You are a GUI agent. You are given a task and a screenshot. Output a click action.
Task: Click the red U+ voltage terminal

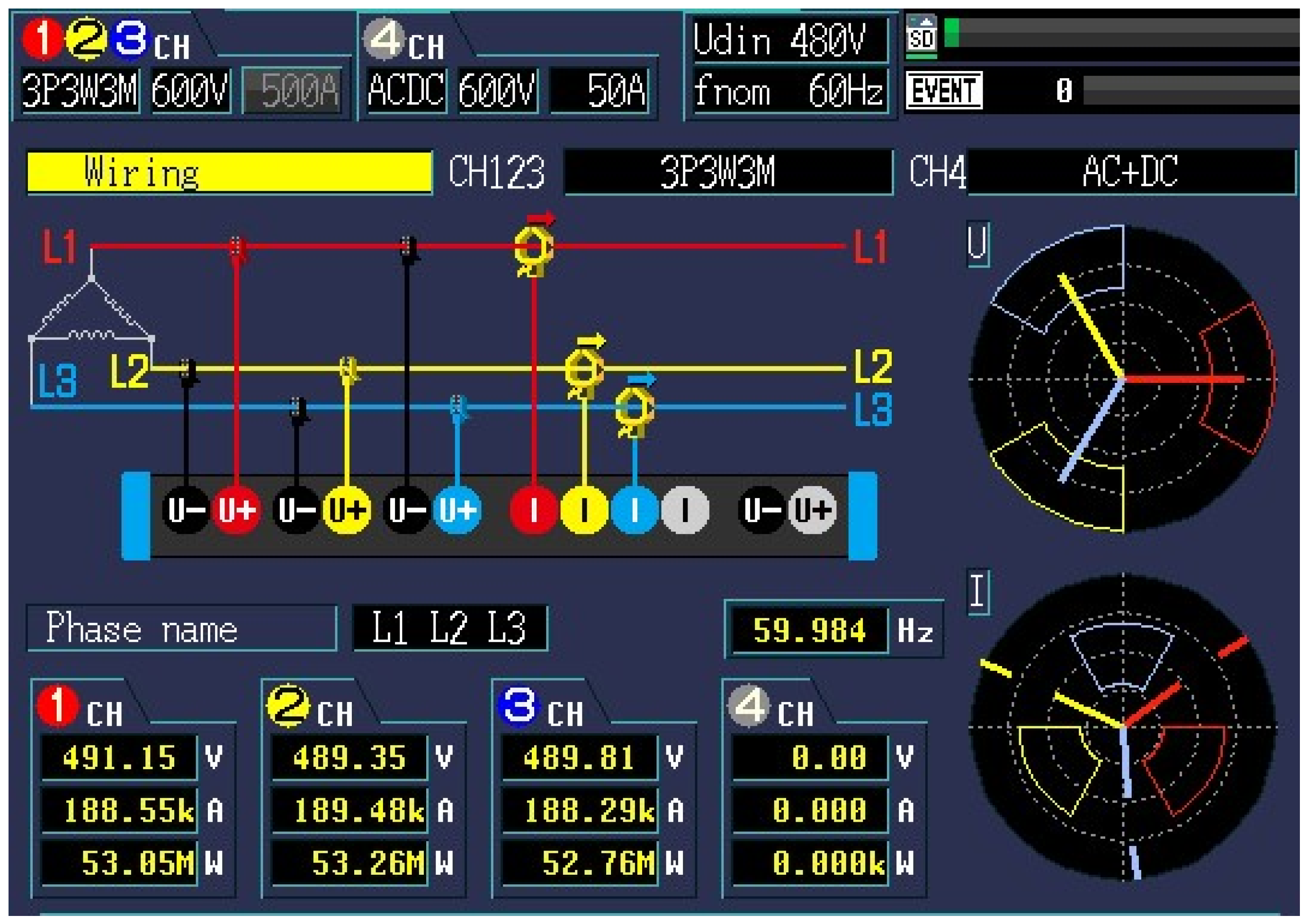pyautogui.click(x=237, y=510)
